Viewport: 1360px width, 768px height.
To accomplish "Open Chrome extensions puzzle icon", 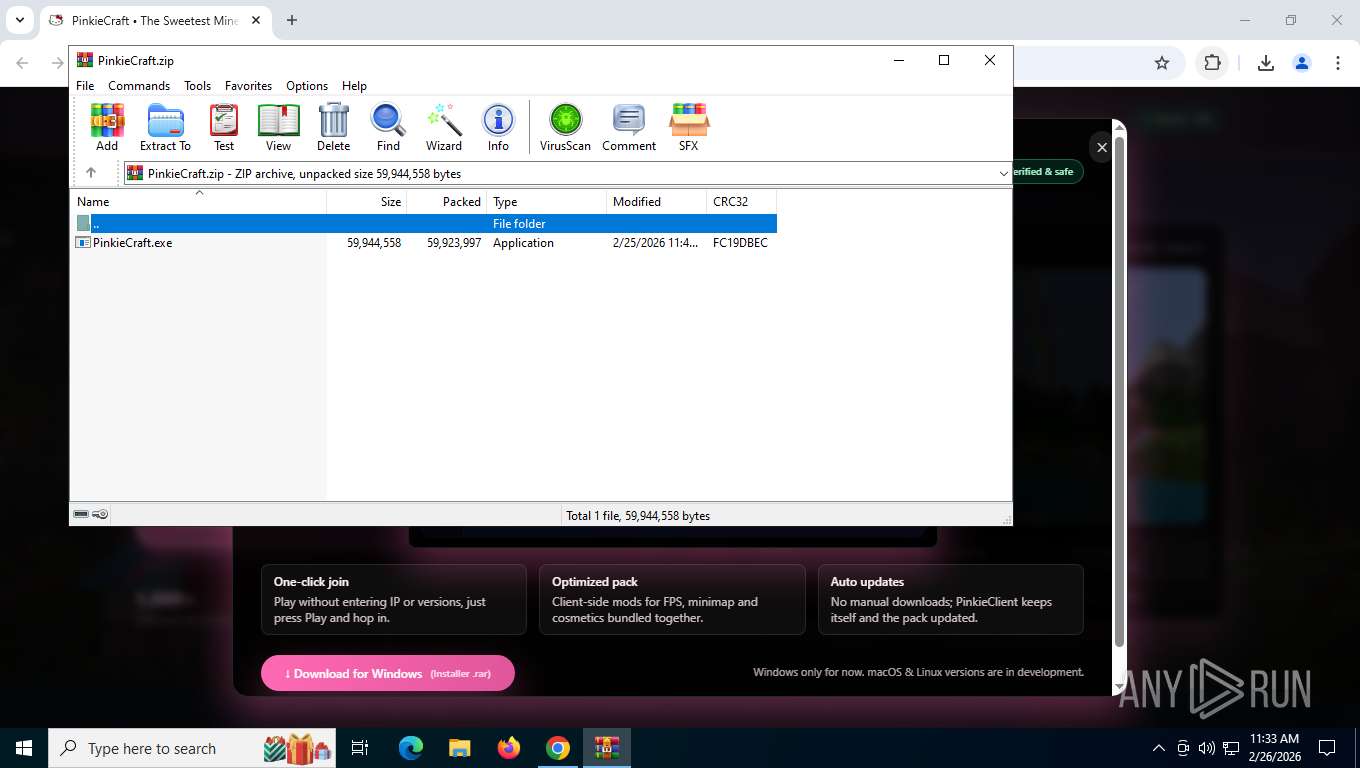I will [x=1213, y=63].
